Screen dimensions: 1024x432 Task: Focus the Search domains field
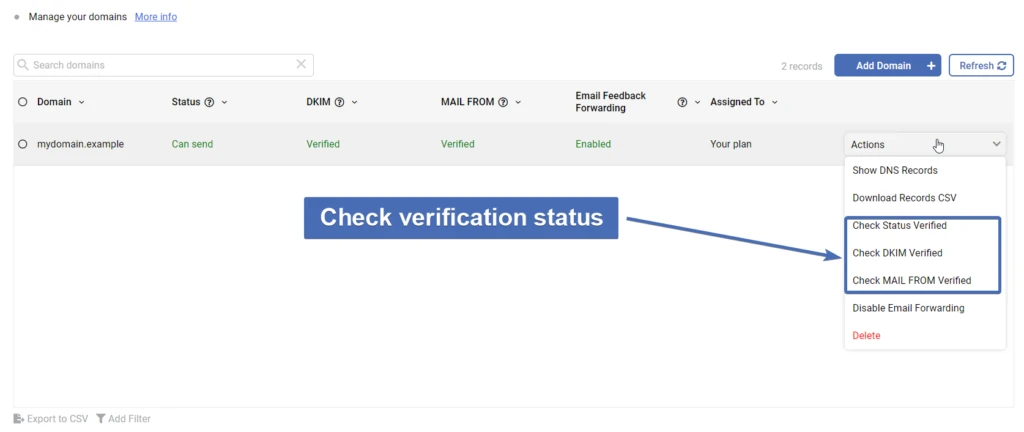[x=163, y=65]
